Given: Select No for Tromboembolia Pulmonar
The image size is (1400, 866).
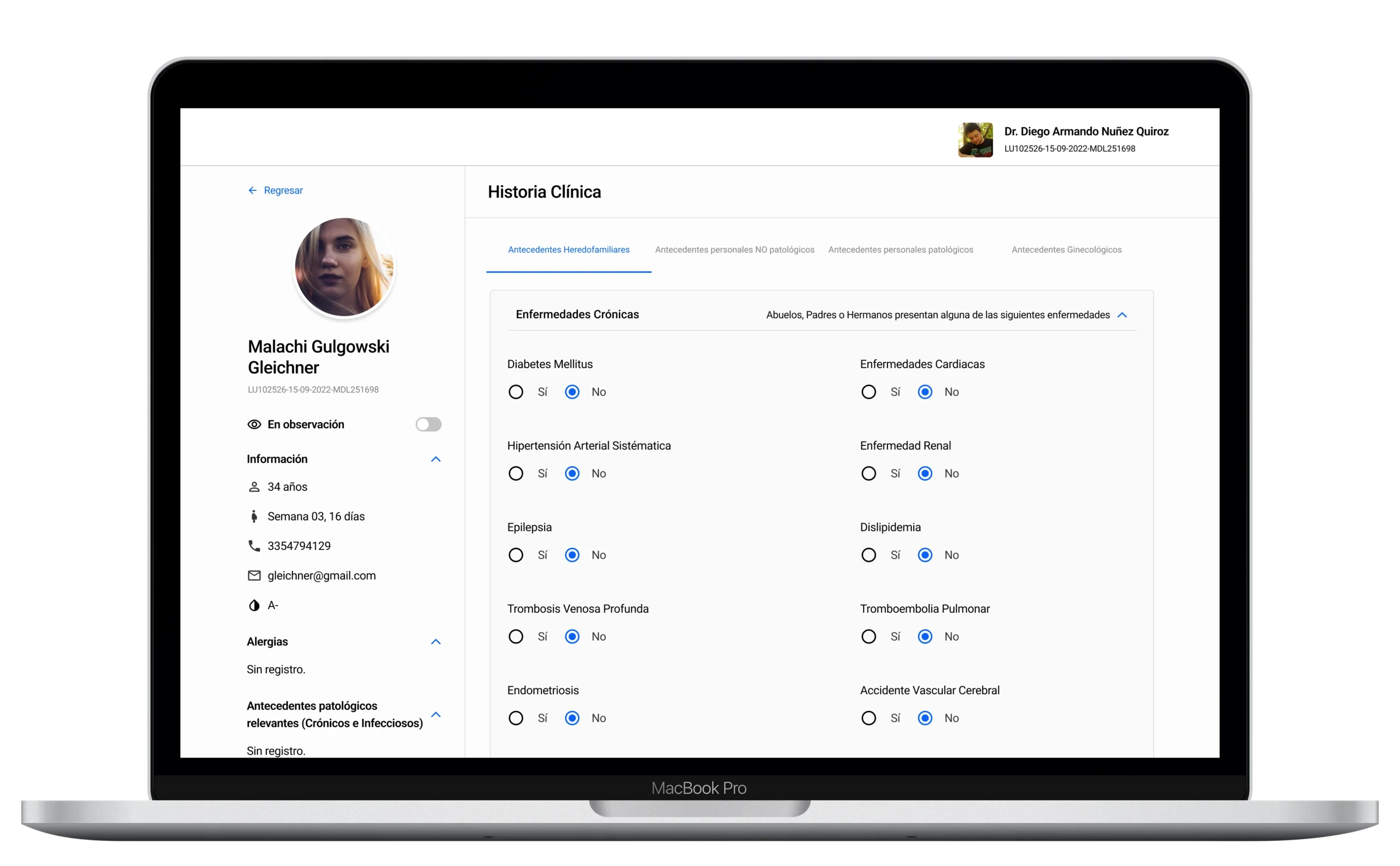Looking at the screenshot, I should pyautogui.click(x=925, y=636).
